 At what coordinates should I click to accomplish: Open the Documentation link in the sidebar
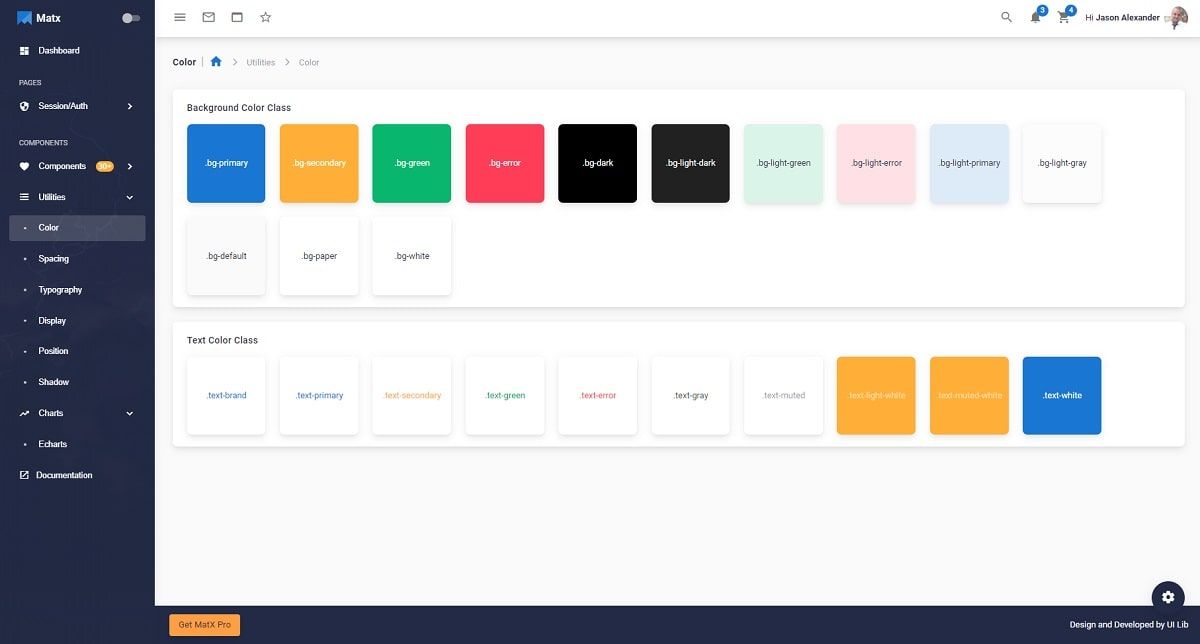point(64,474)
